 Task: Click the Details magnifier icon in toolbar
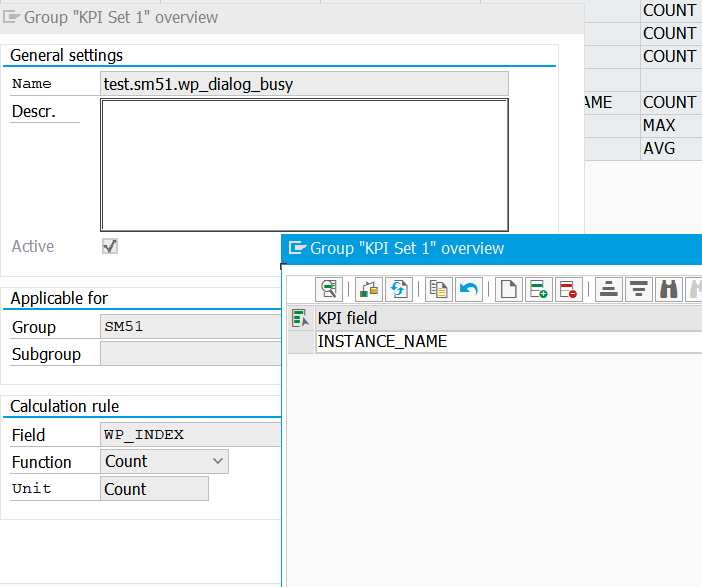point(329,290)
